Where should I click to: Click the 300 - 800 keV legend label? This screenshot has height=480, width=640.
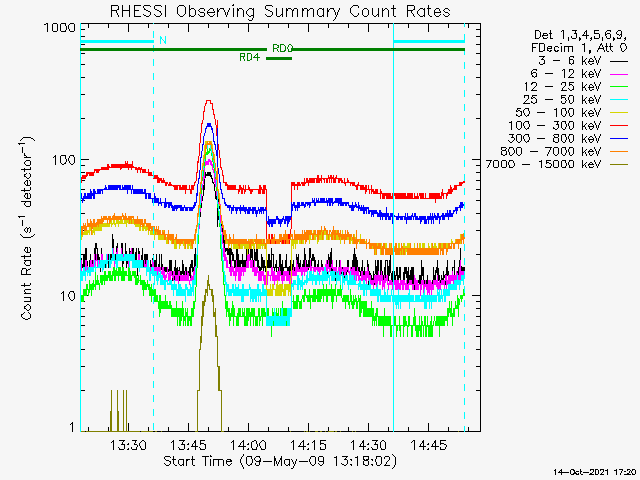tap(555, 139)
